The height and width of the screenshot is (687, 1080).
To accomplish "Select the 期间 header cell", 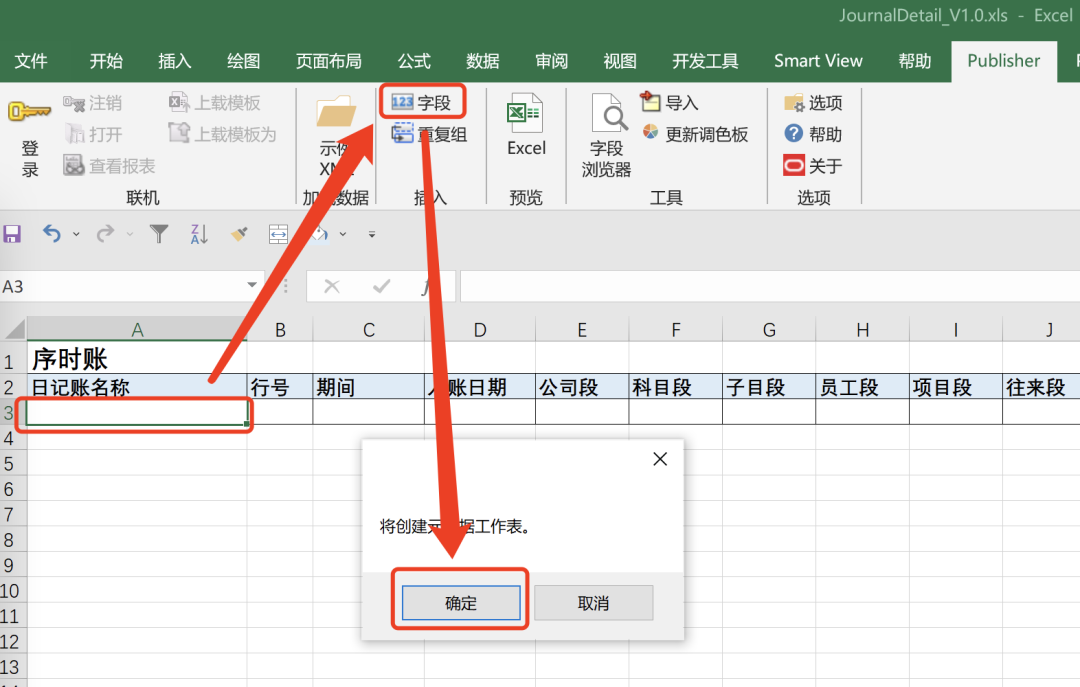I will (x=368, y=387).
